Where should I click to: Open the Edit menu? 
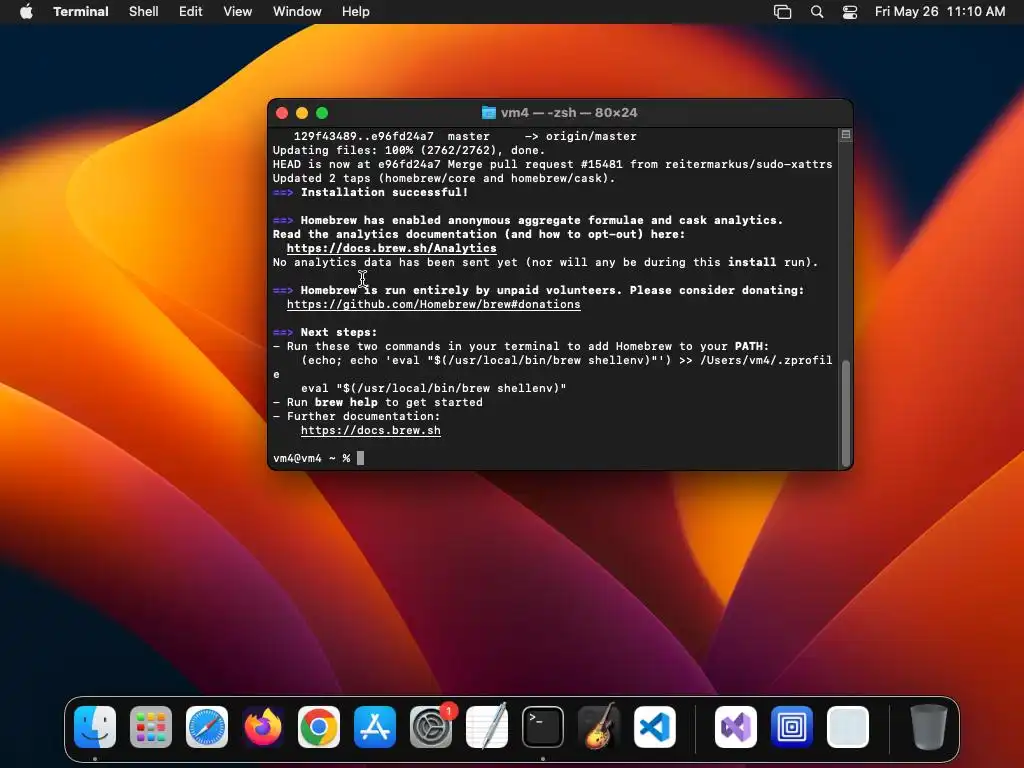pos(191,11)
